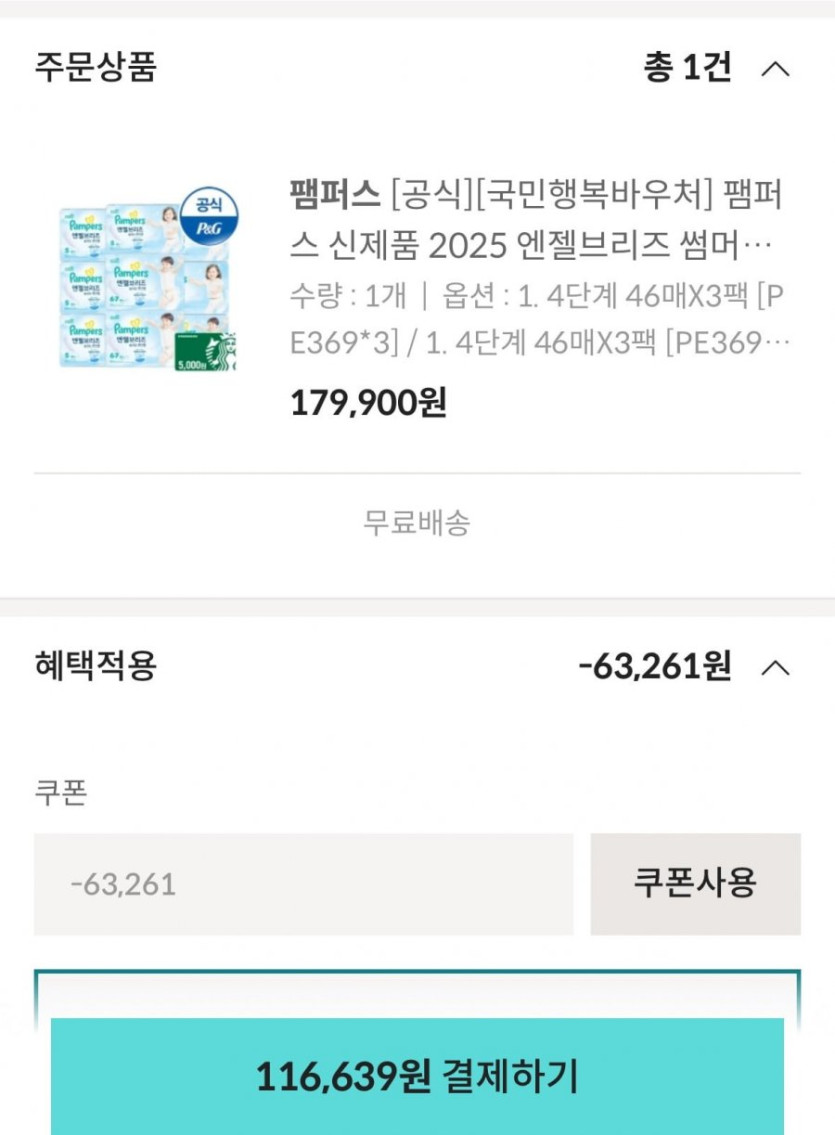Viewport: 835px width, 1135px height.
Task: Click the 혜택적용 section header
Action: point(96,666)
